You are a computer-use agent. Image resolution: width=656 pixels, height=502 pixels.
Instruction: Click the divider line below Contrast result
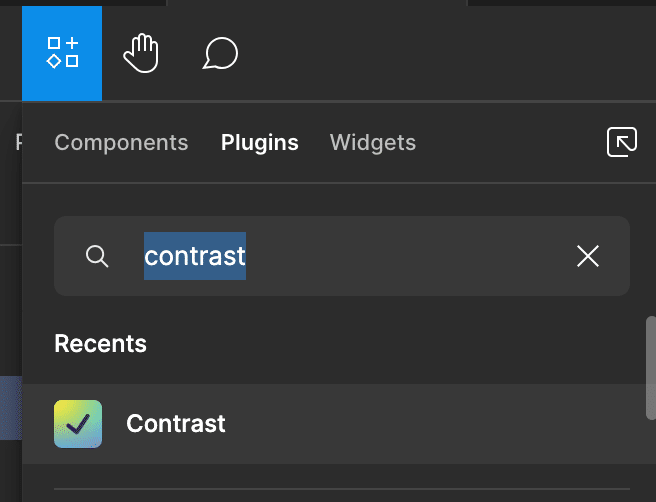[x=342, y=489]
